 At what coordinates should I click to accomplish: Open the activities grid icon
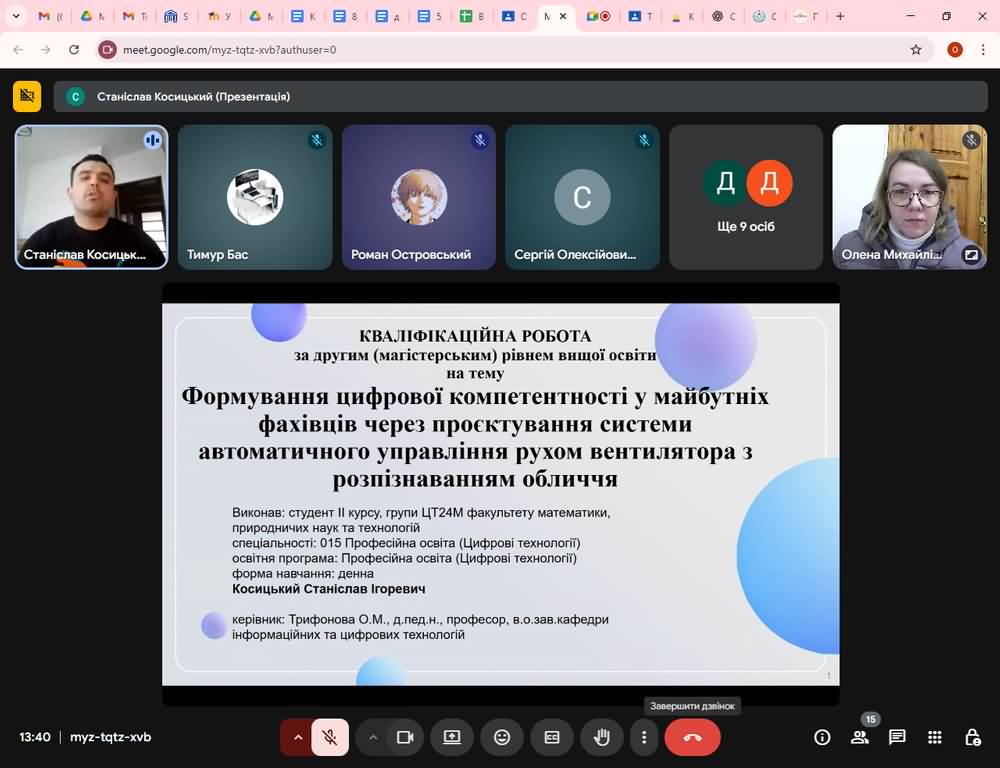pos(935,737)
